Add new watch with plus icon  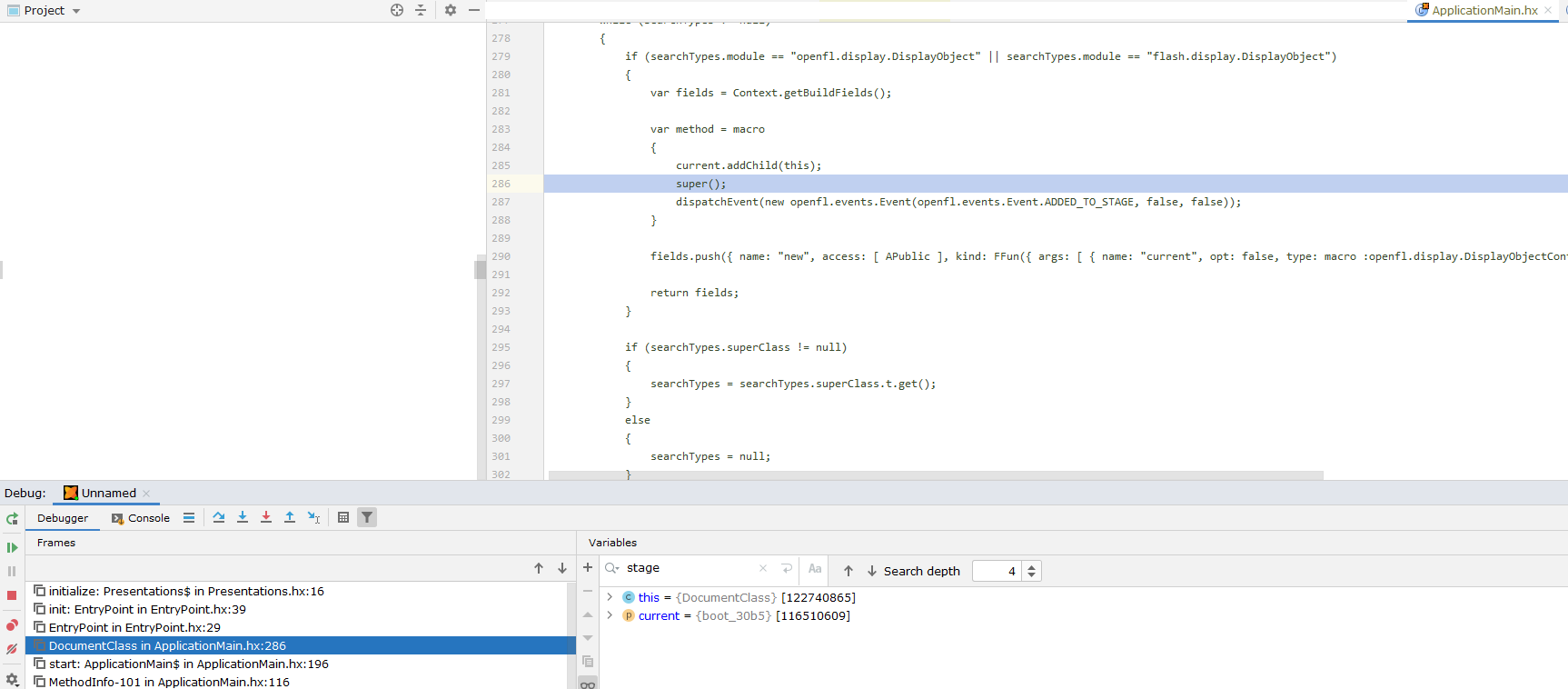tap(588, 567)
